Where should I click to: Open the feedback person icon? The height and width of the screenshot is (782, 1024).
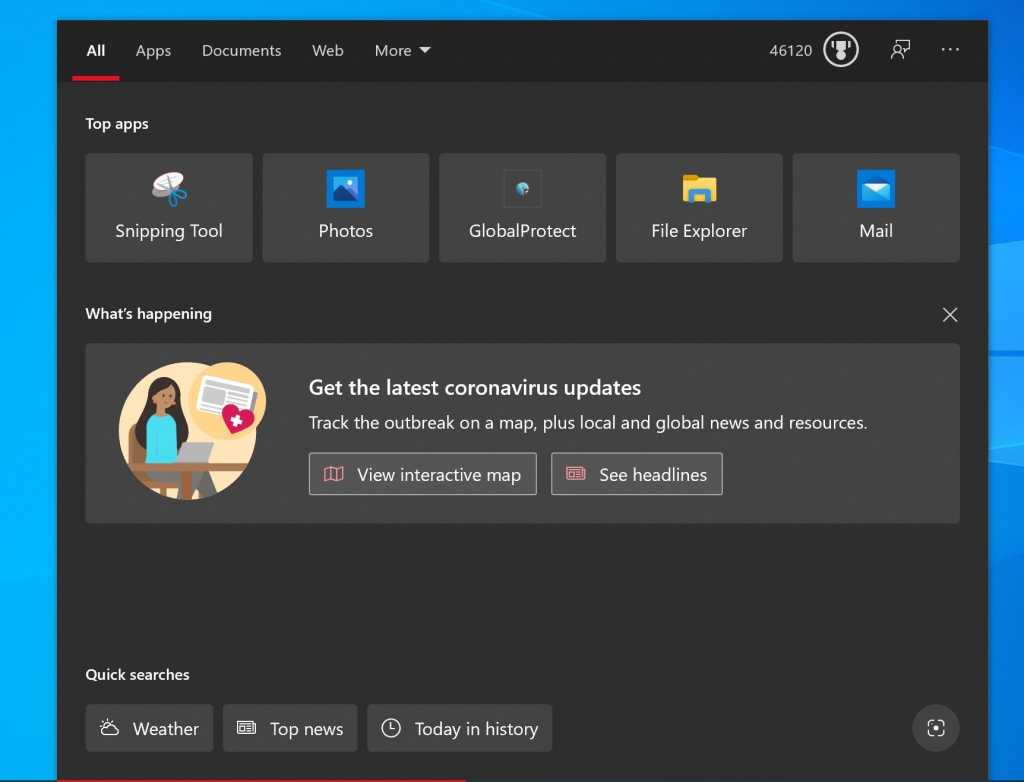[900, 50]
